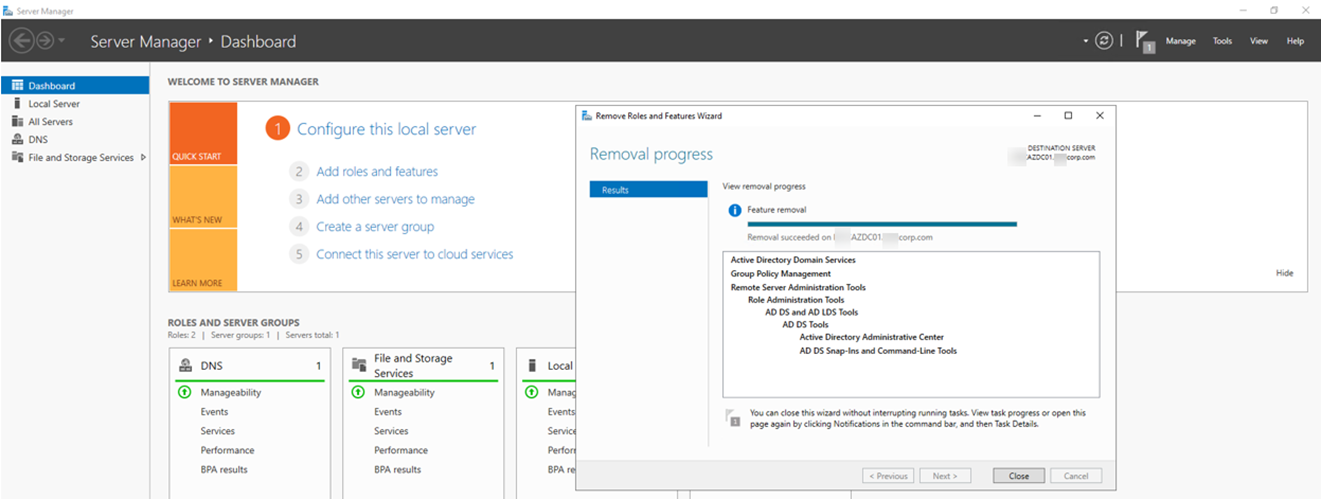Click Add roles and features link
Viewport: 1321px width, 499px height.
(377, 172)
